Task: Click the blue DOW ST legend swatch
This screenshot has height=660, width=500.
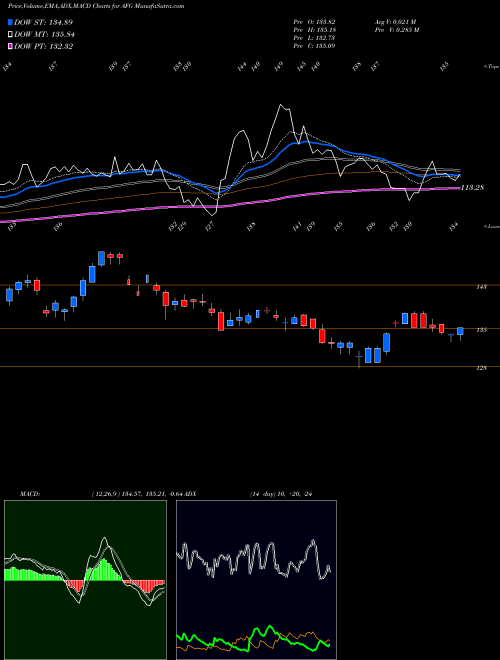Action: (x=10, y=22)
